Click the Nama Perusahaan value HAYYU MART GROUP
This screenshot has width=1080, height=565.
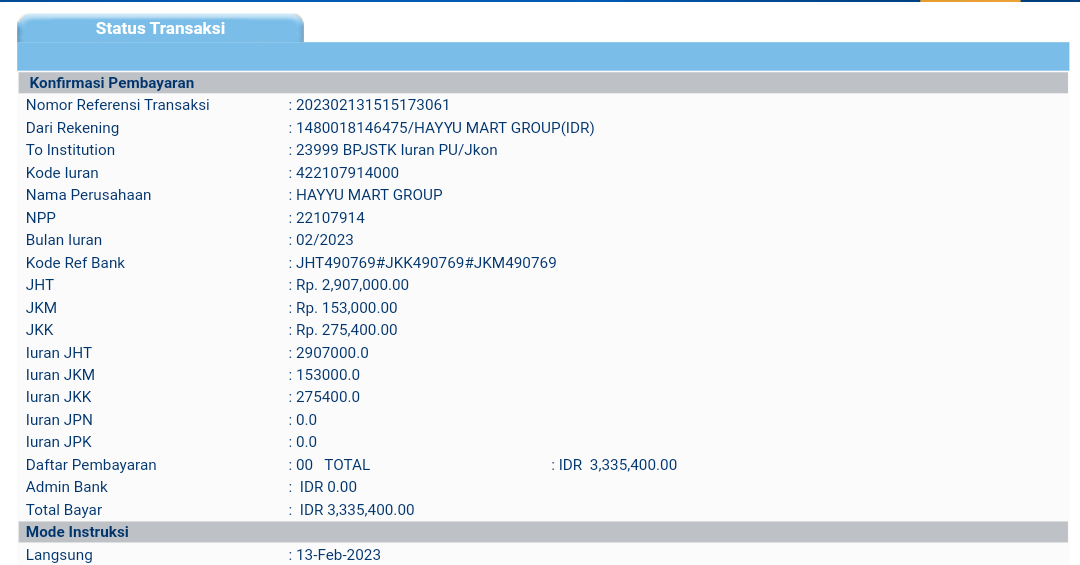pyautogui.click(x=369, y=195)
